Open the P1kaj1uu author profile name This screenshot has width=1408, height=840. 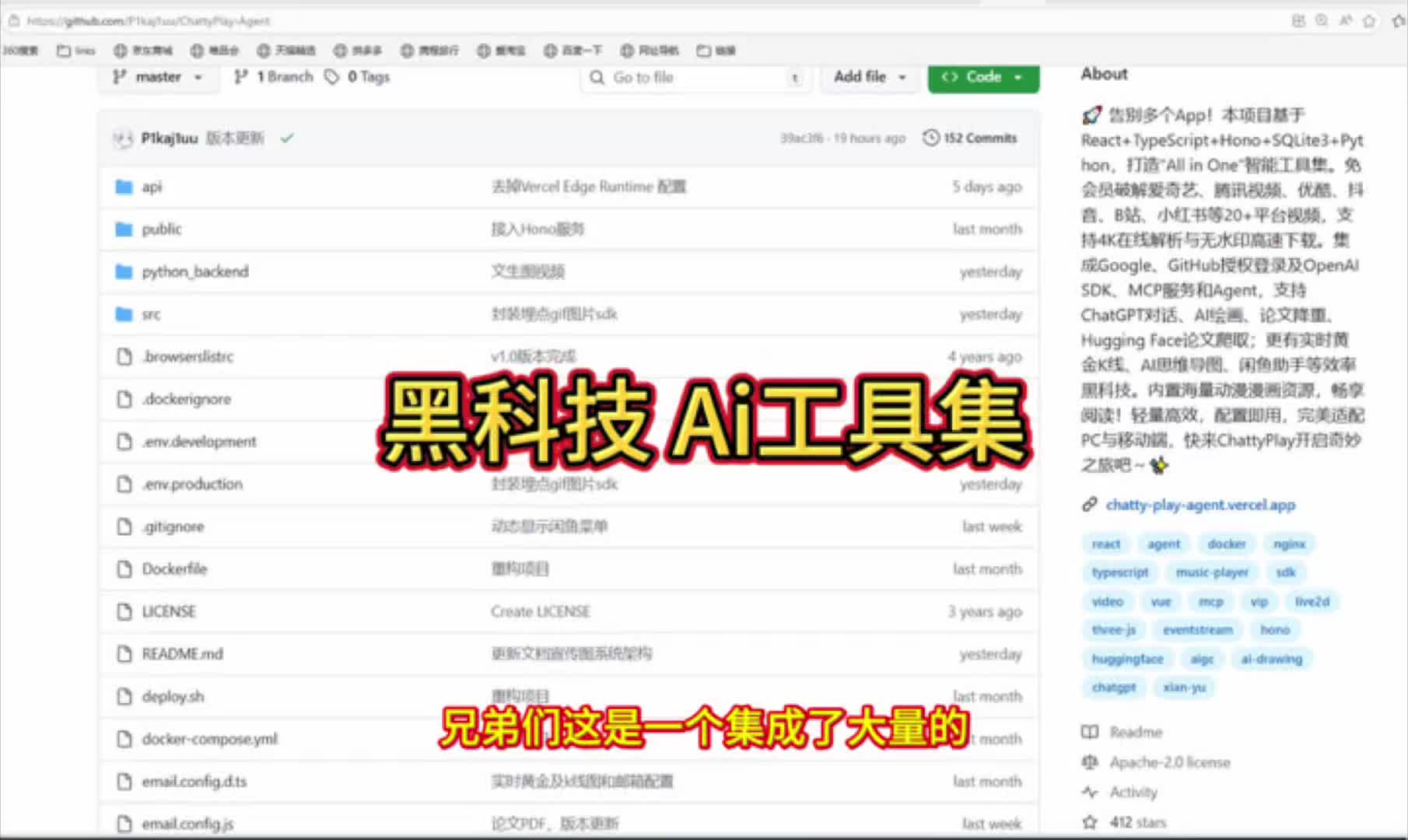pyautogui.click(x=170, y=138)
